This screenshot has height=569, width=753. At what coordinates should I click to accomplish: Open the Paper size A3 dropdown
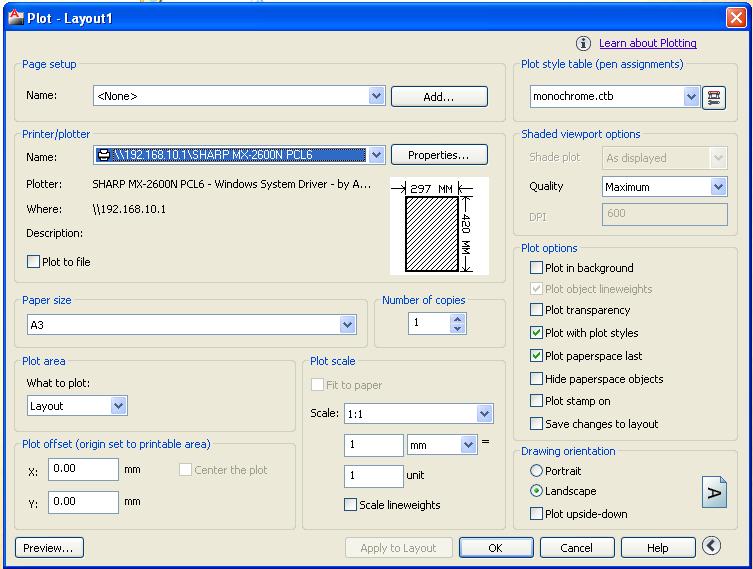347,325
